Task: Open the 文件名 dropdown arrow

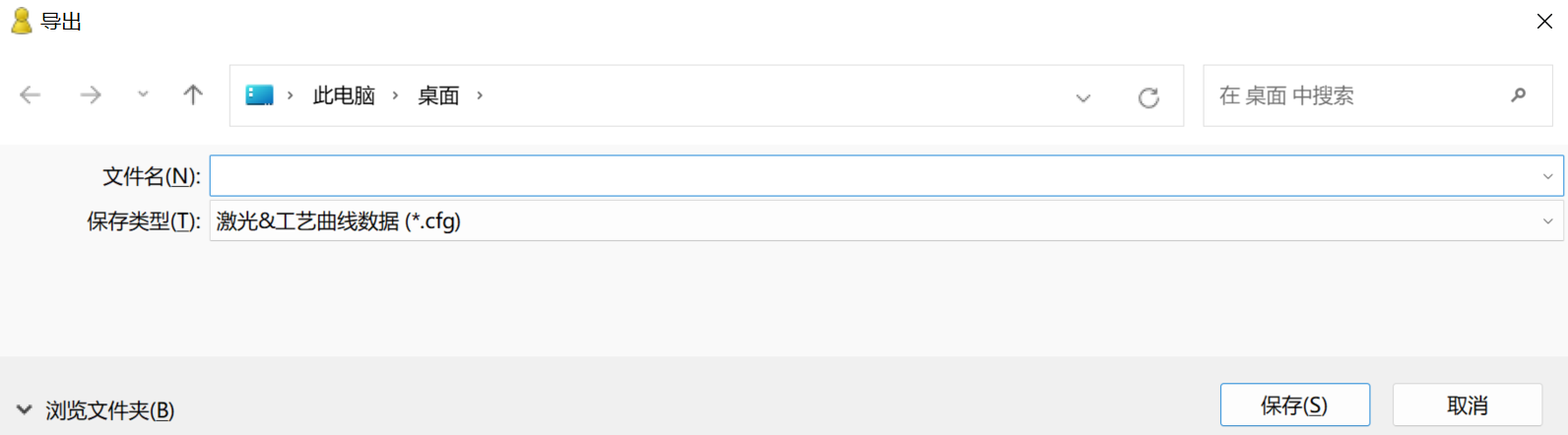Action: (x=1547, y=176)
